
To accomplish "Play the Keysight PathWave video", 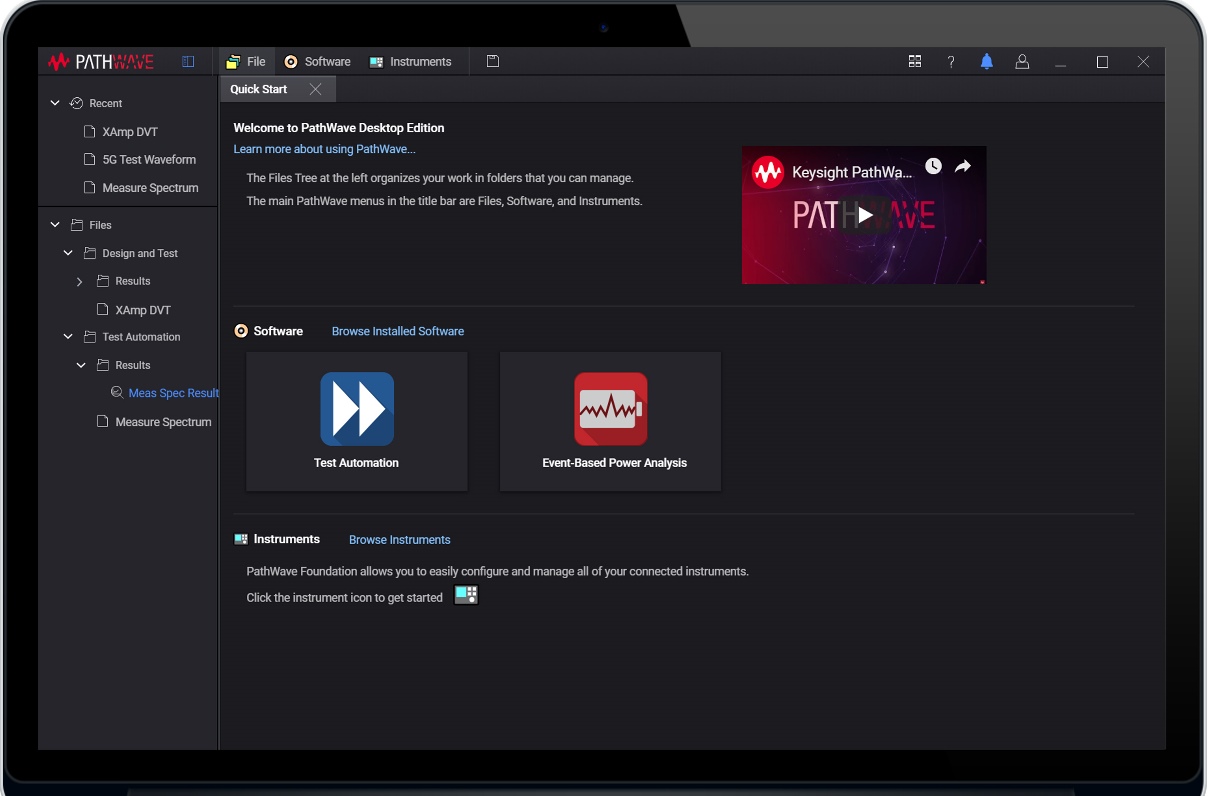I will pos(865,215).
